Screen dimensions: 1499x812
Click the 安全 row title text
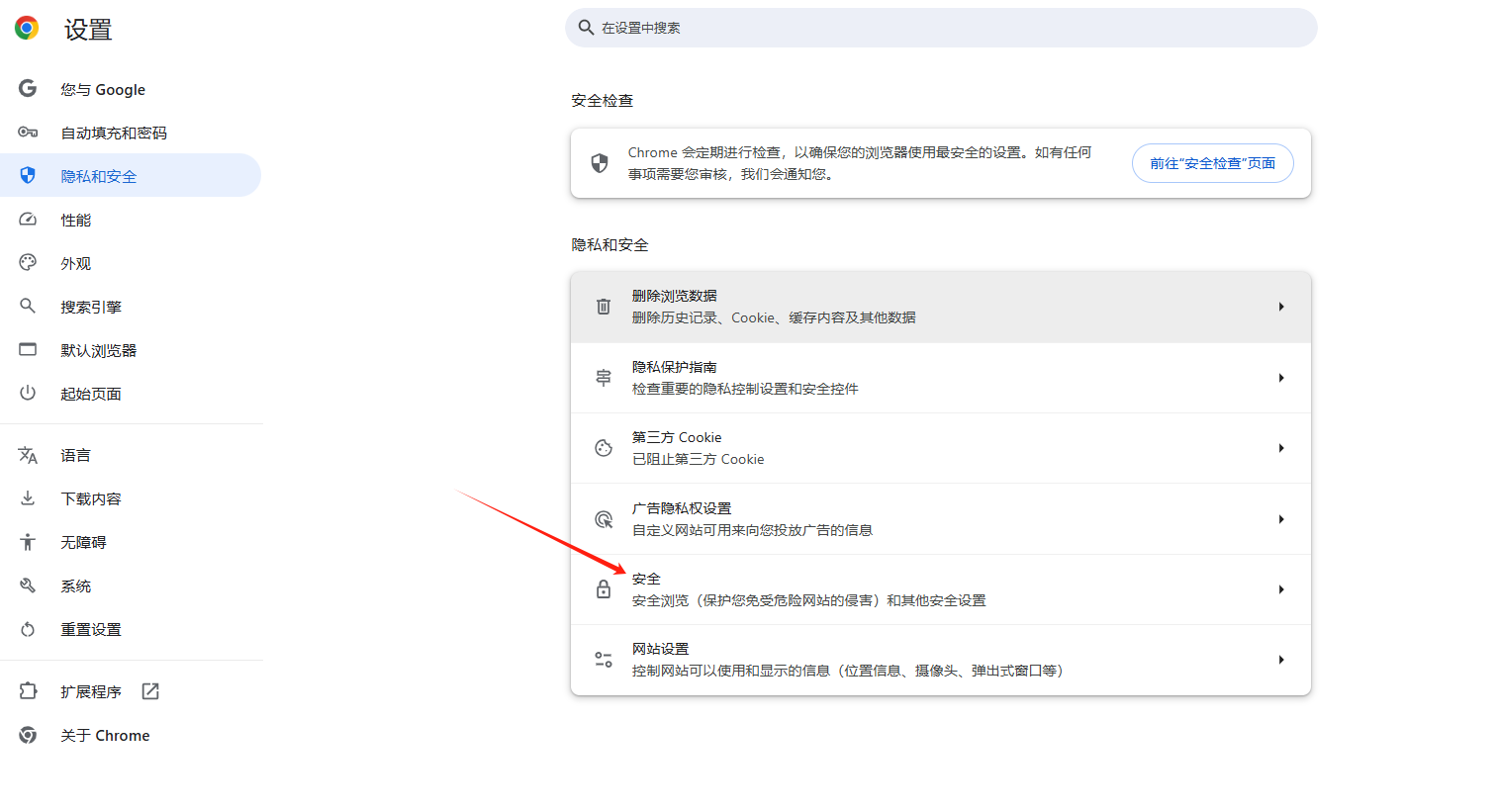tap(646, 579)
